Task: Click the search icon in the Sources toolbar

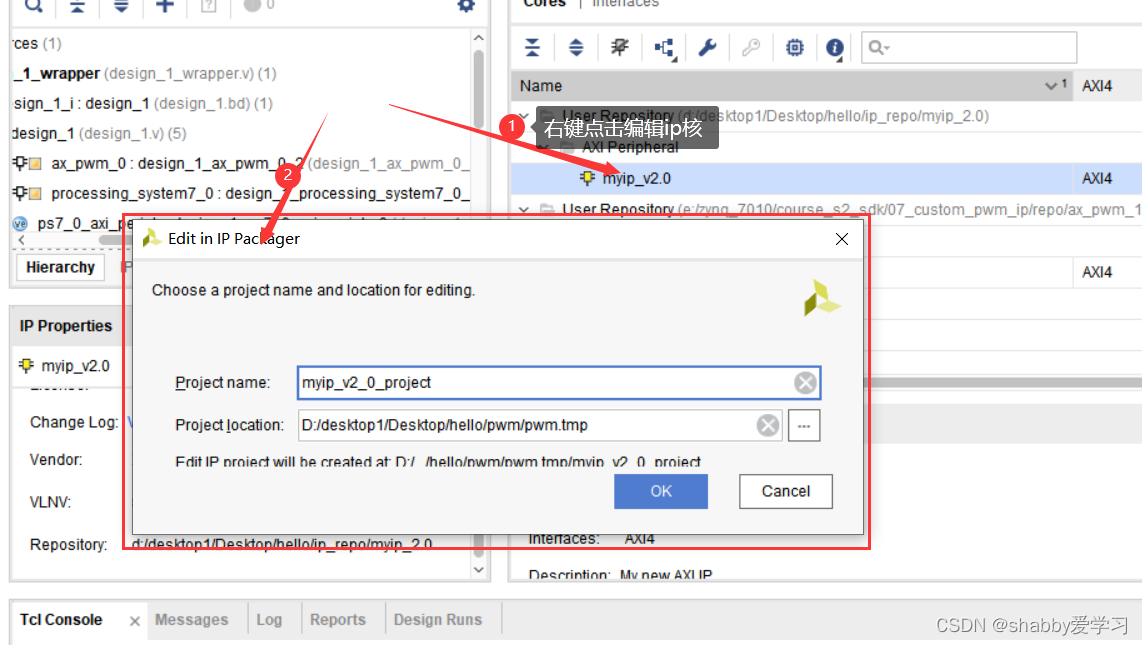Action: [x=34, y=6]
